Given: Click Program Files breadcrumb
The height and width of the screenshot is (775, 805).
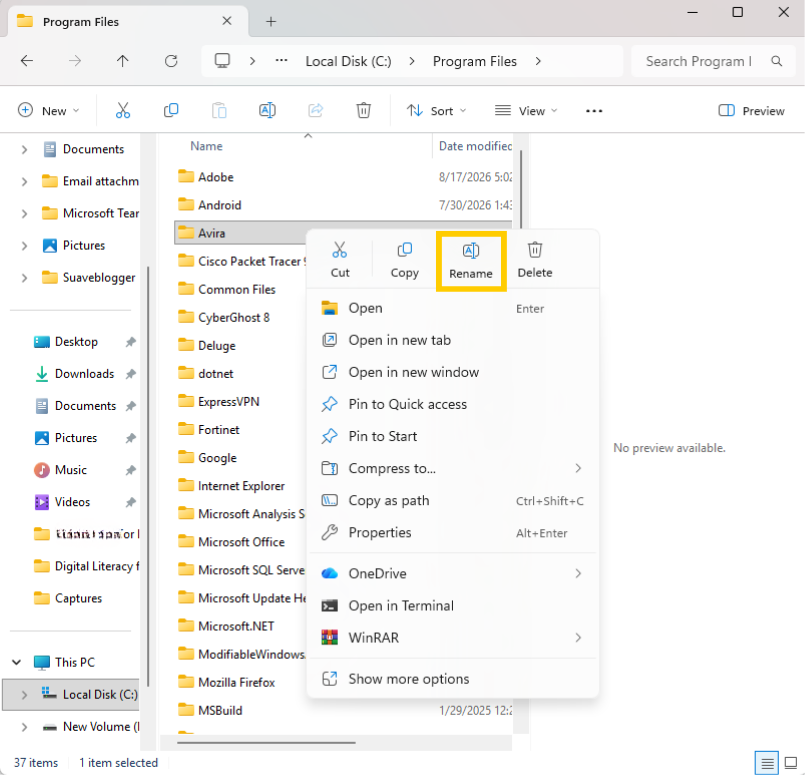Looking at the screenshot, I should point(474,62).
